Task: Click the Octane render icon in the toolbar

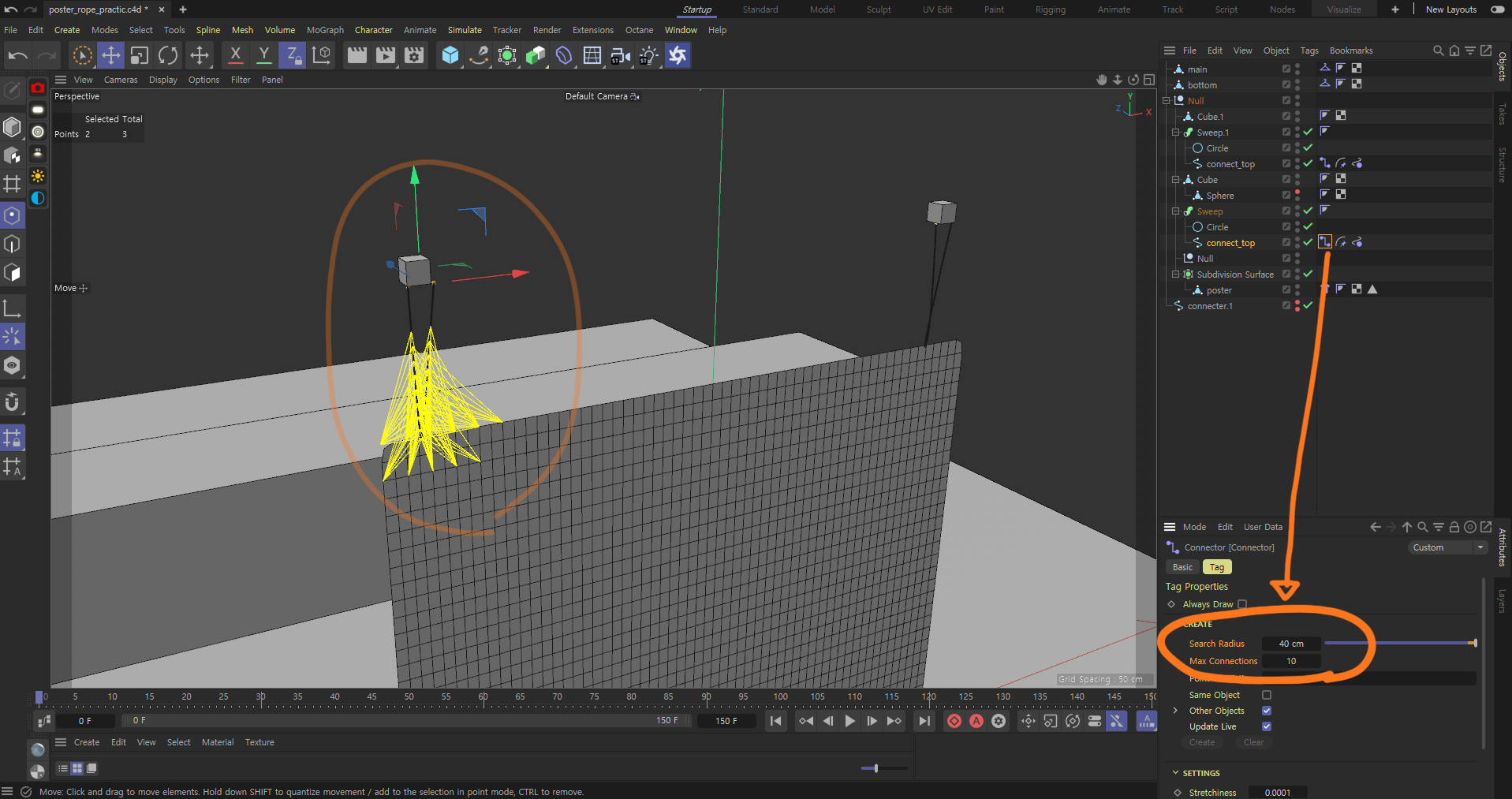Action: click(x=678, y=55)
